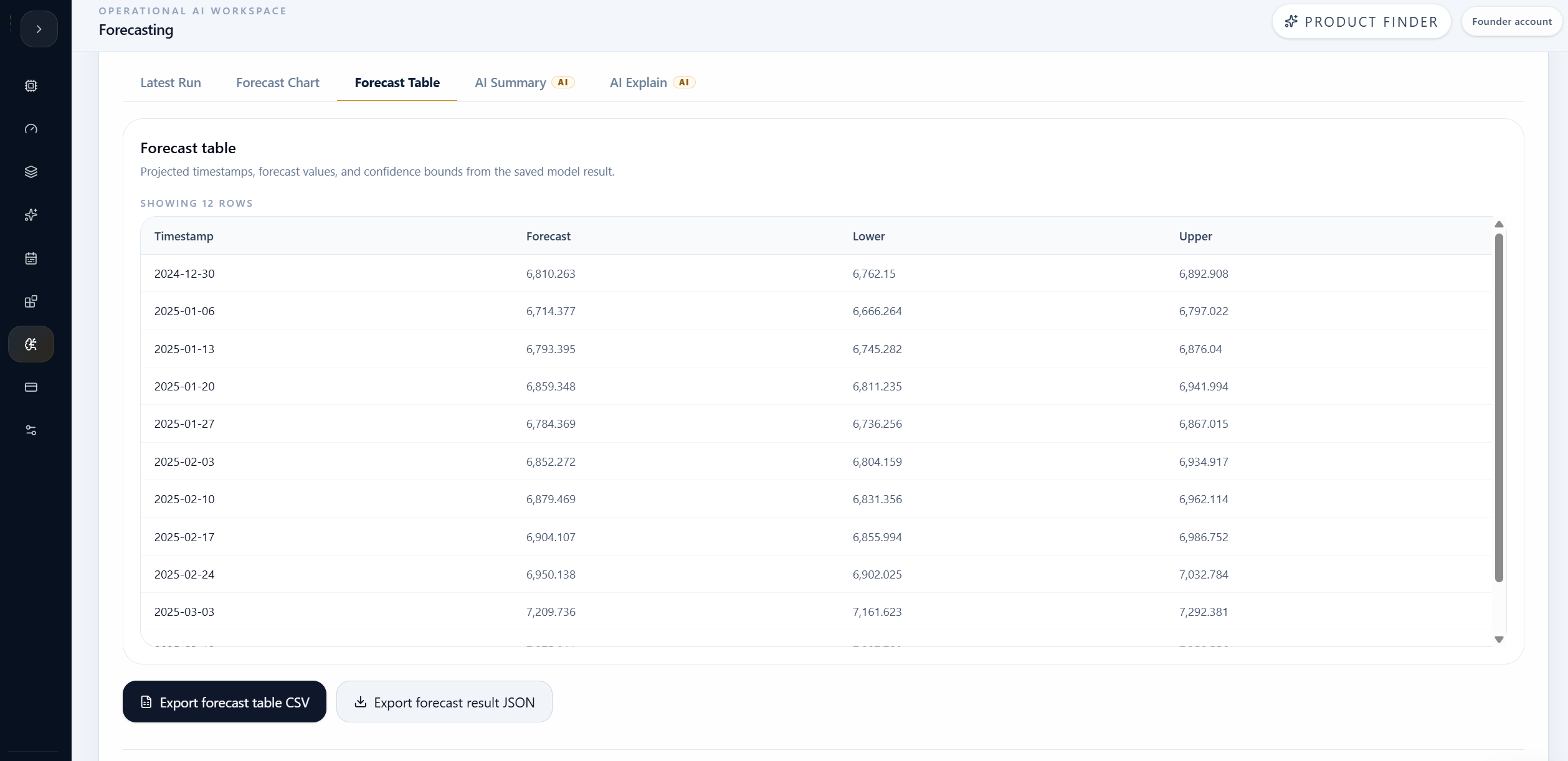Open the calendar icon in sidebar
This screenshot has width=1568, height=761.
tap(31, 258)
